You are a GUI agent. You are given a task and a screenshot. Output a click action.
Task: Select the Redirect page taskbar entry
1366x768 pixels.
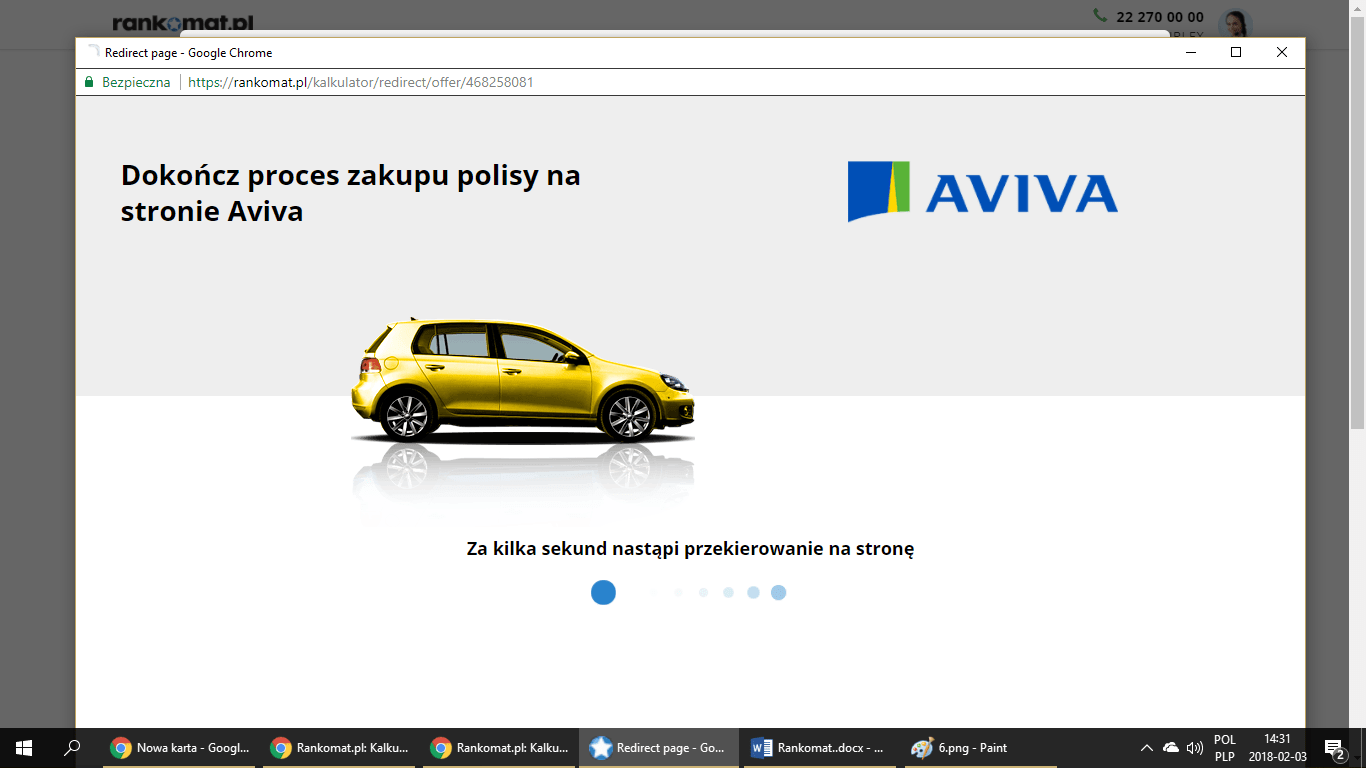pyautogui.click(x=658, y=747)
